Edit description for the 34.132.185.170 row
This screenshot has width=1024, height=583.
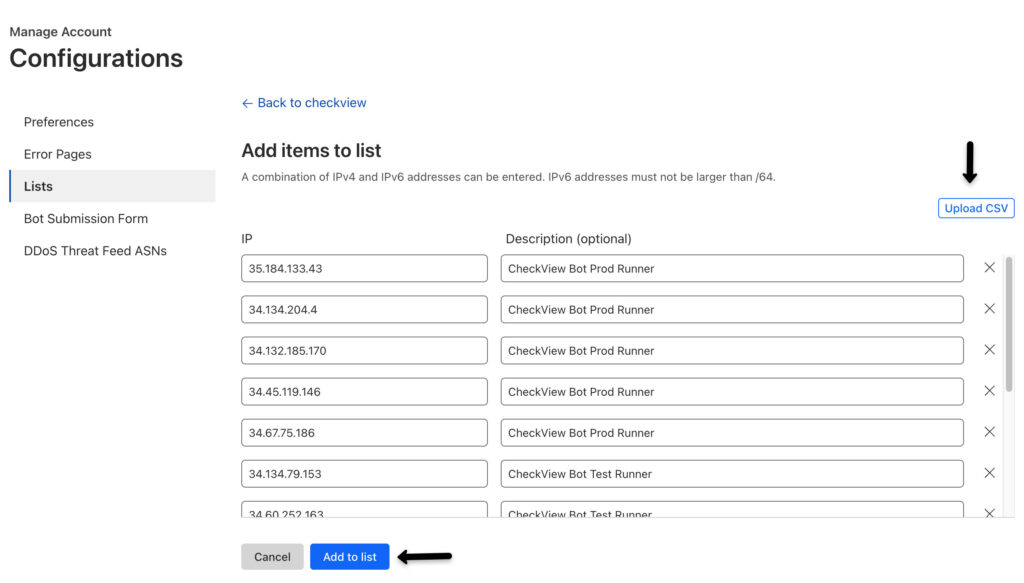(x=731, y=350)
